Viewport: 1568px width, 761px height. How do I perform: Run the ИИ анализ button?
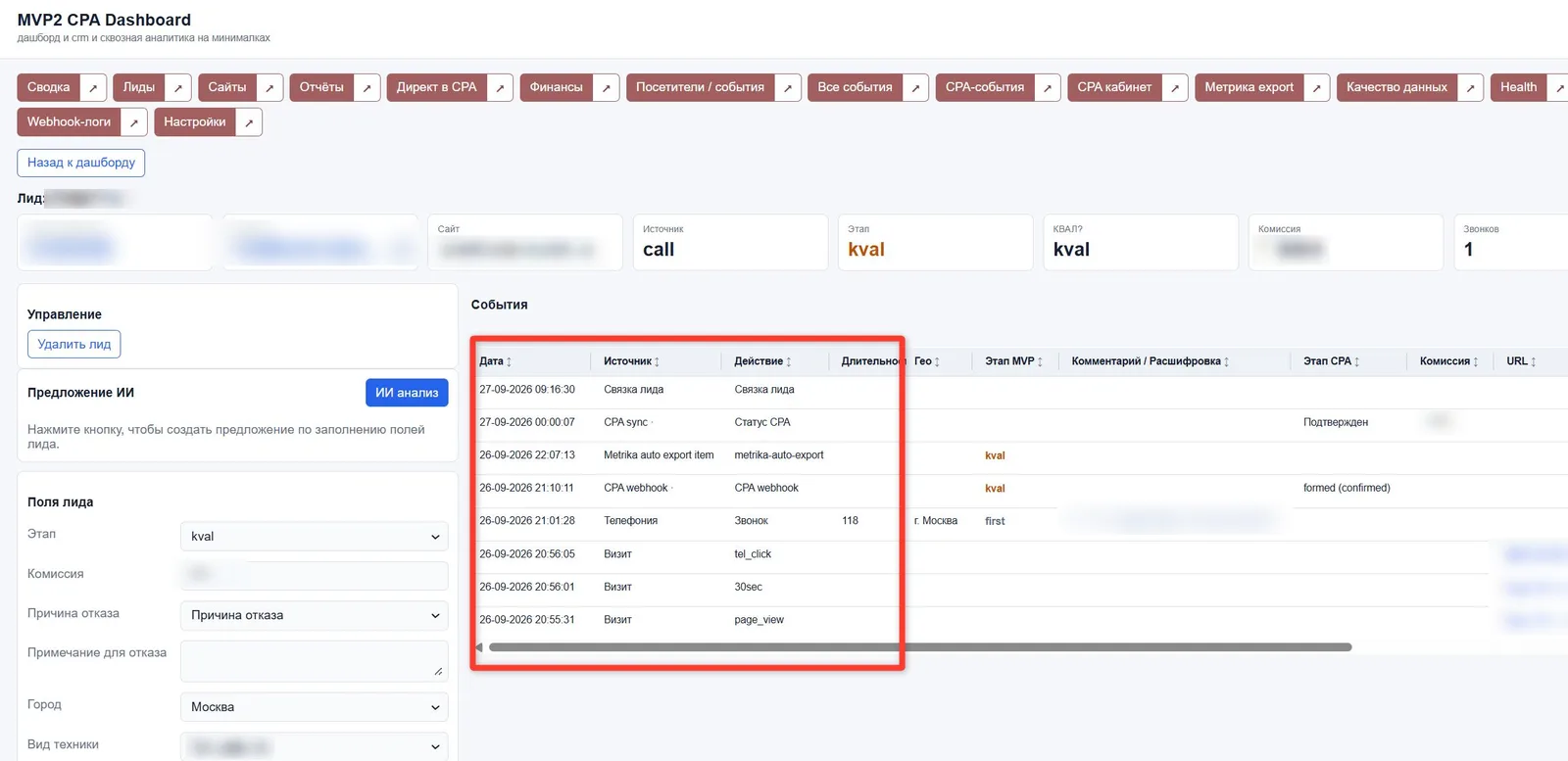[x=407, y=393]
